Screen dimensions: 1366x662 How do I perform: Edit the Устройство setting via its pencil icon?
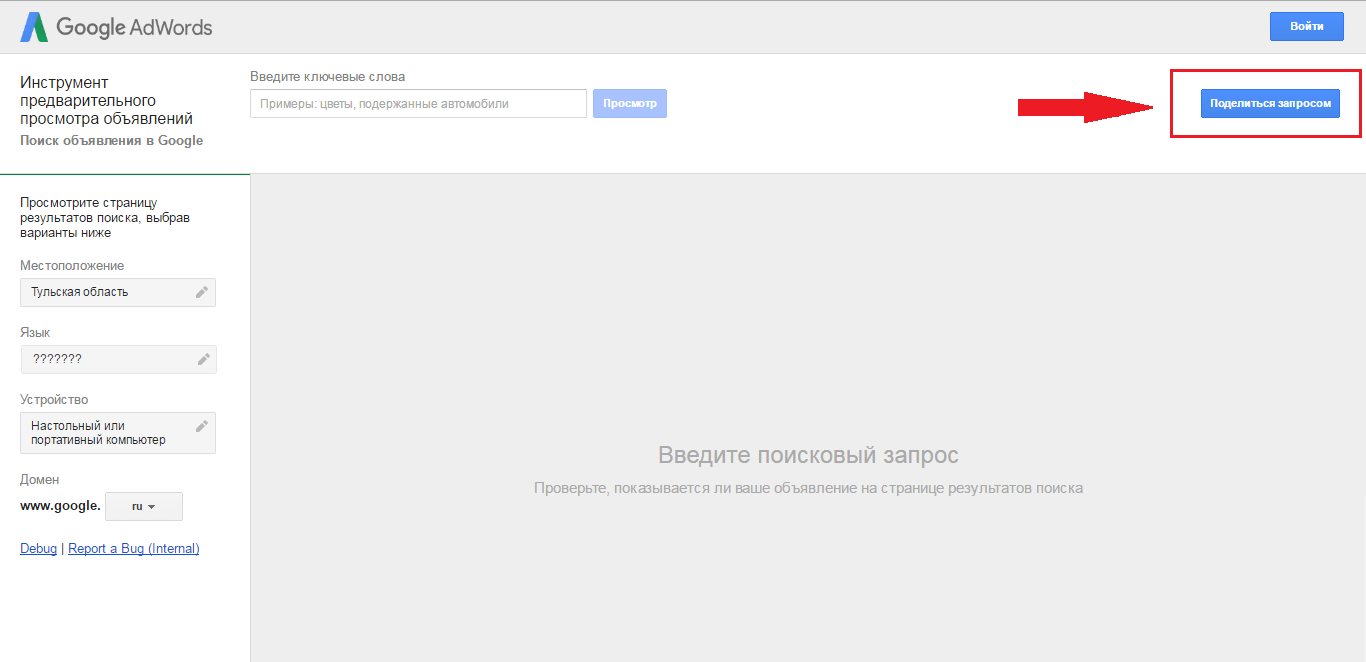tap(203, 426)
